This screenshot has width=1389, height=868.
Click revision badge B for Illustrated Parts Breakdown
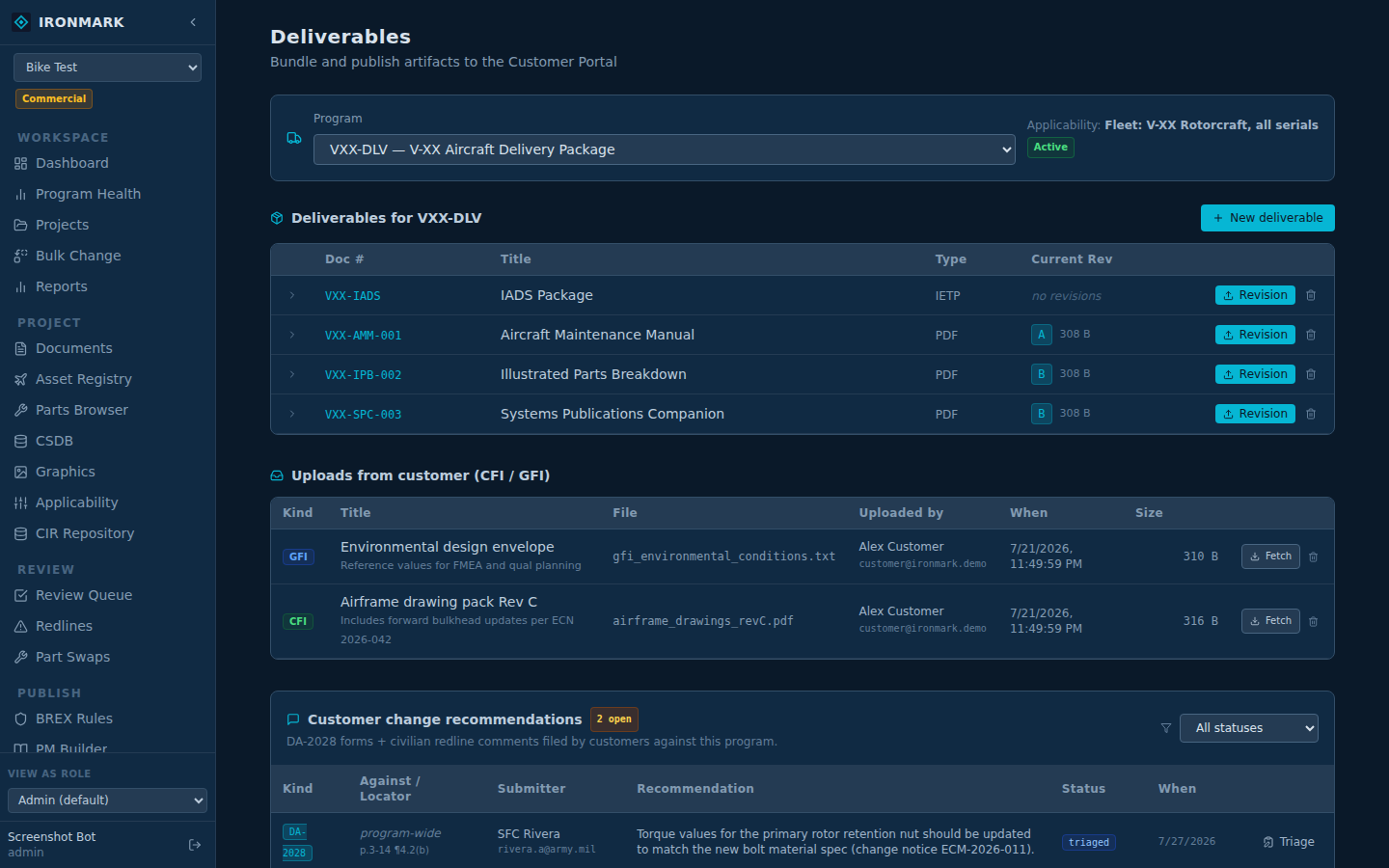1042,374
